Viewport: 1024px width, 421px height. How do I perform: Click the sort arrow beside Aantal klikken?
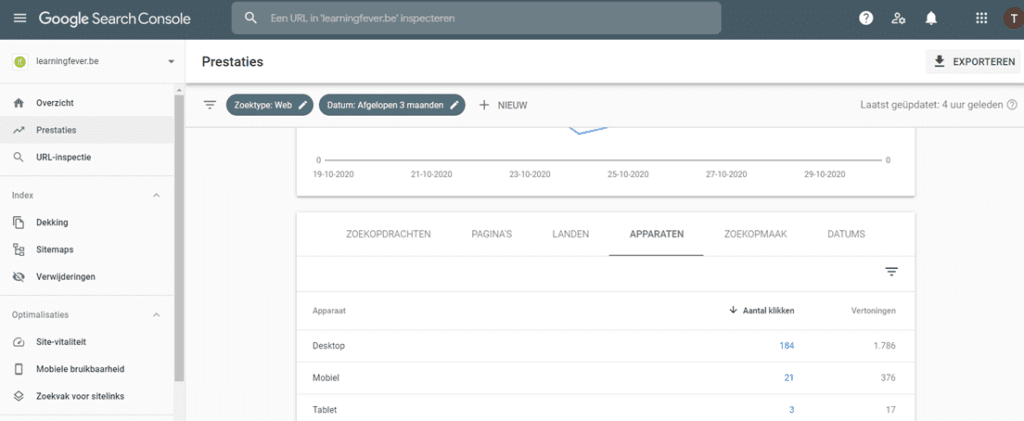733,311
